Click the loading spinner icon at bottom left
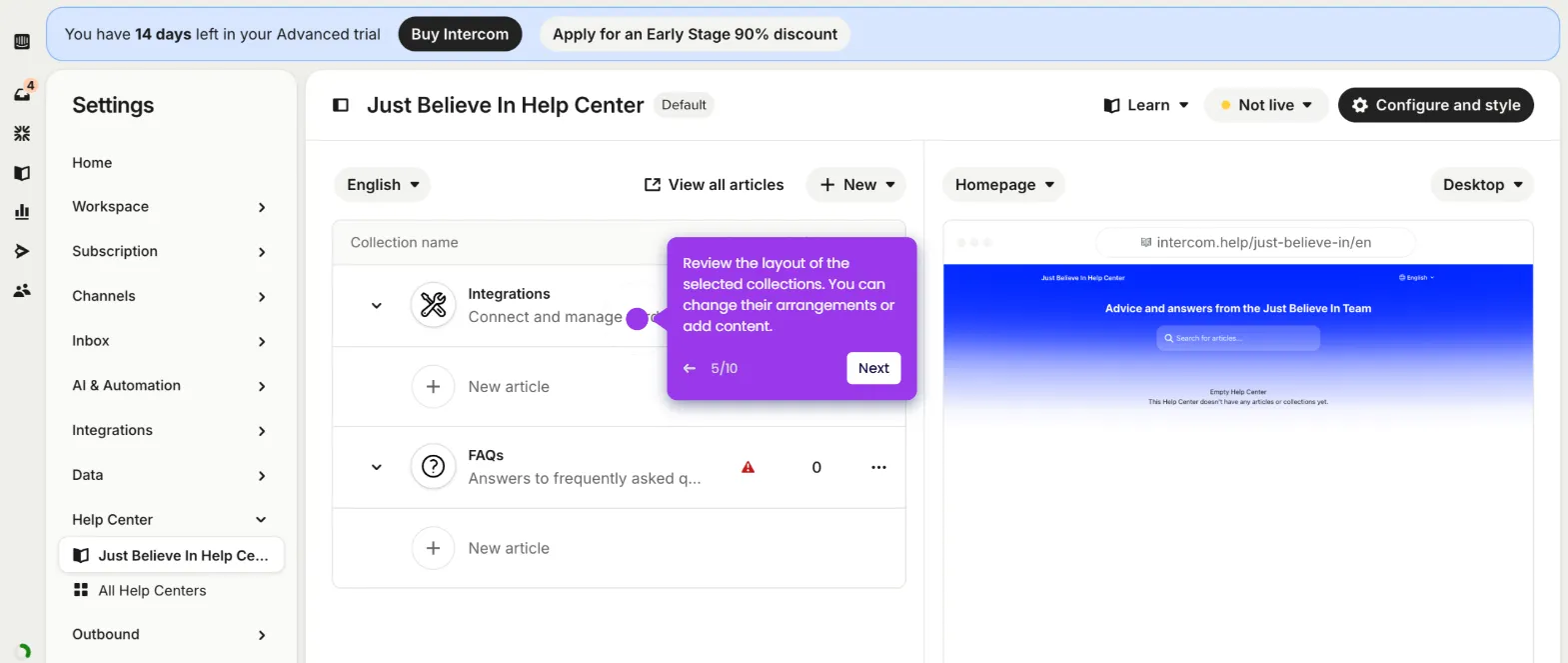 24,651
